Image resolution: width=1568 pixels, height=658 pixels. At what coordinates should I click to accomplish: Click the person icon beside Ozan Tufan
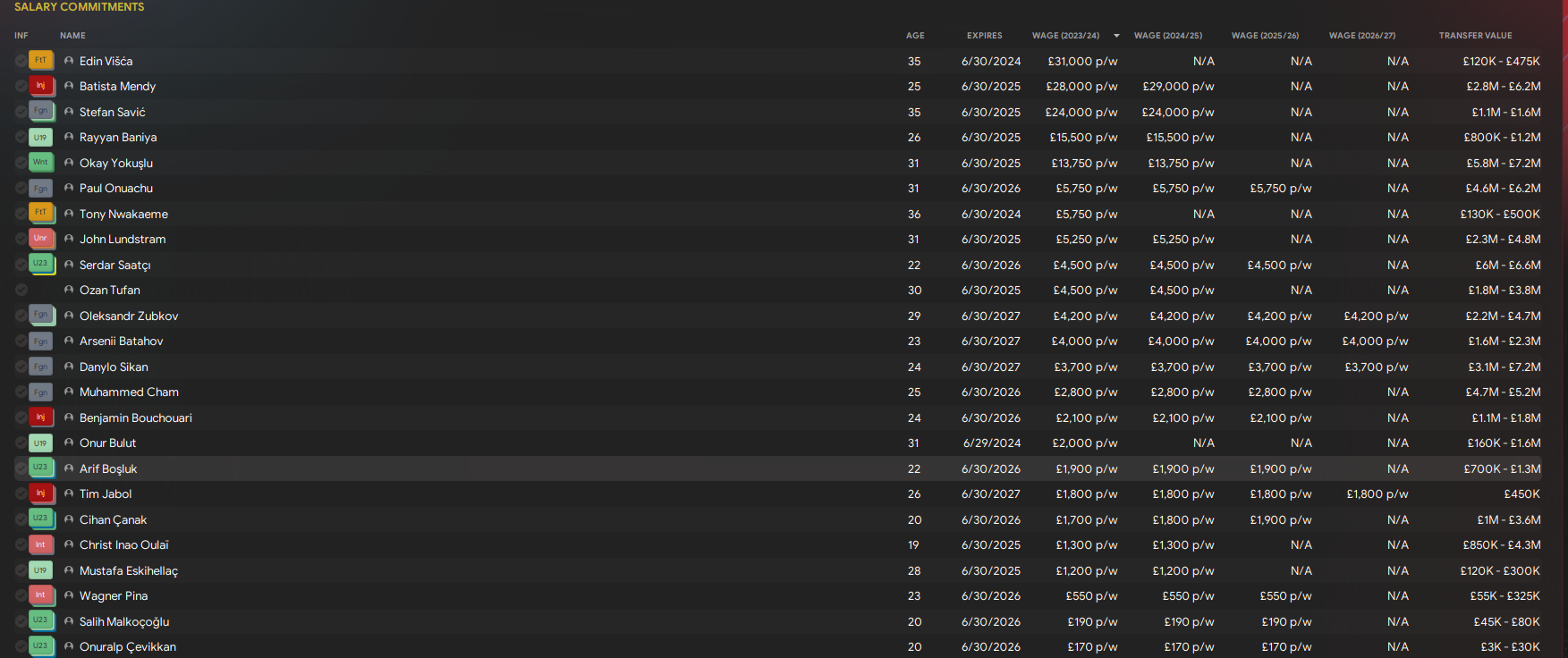(69, 290)
